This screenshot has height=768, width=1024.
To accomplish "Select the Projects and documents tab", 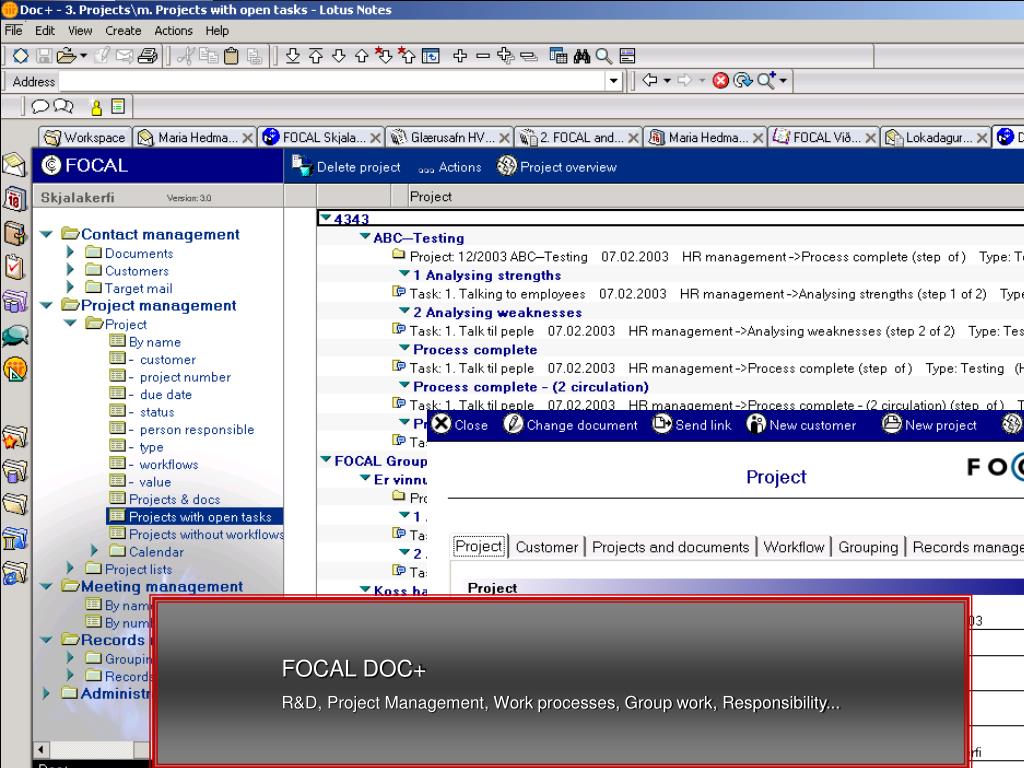I will pyautogui.click(x=670, y=547).
